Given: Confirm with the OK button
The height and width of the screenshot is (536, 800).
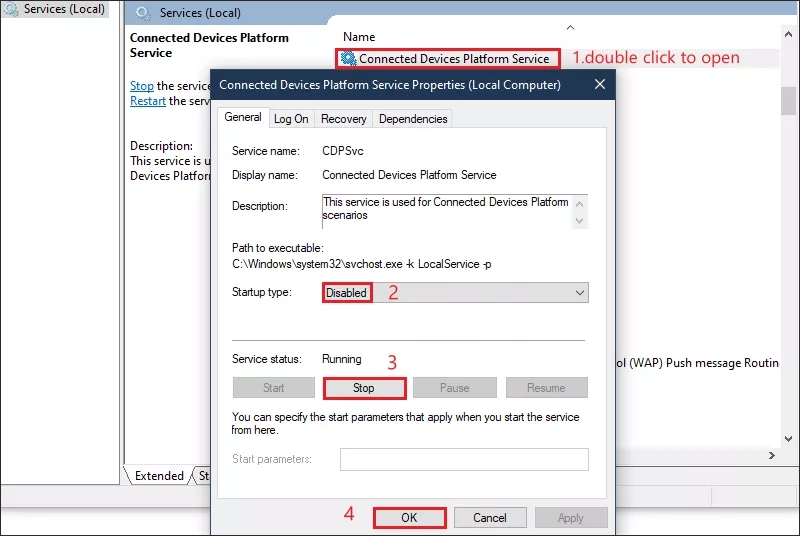Looking at the screenshot, I should pyautogui.click(x=409, y=518).
